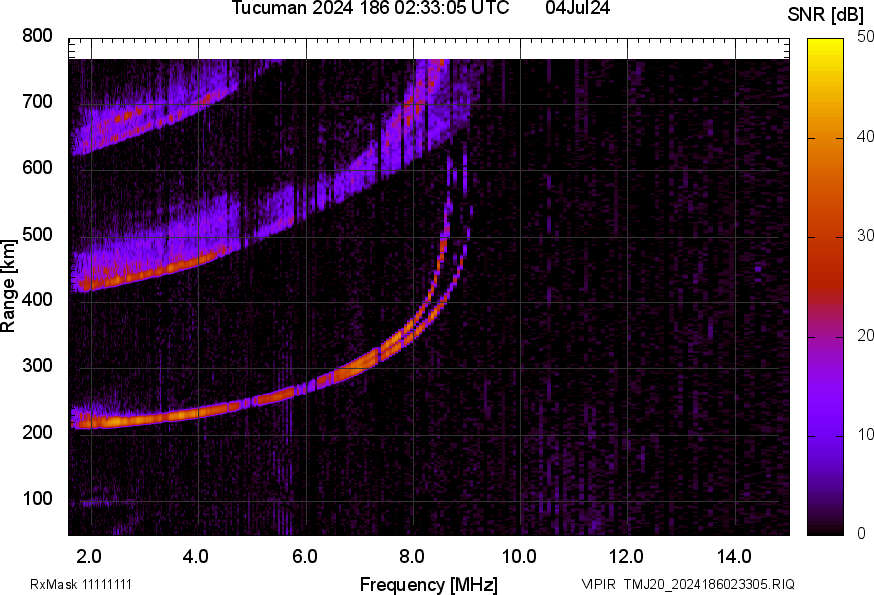874x595 pixels.
Task: Click the frequency tick label '8.0'
Action: (412, 556)
